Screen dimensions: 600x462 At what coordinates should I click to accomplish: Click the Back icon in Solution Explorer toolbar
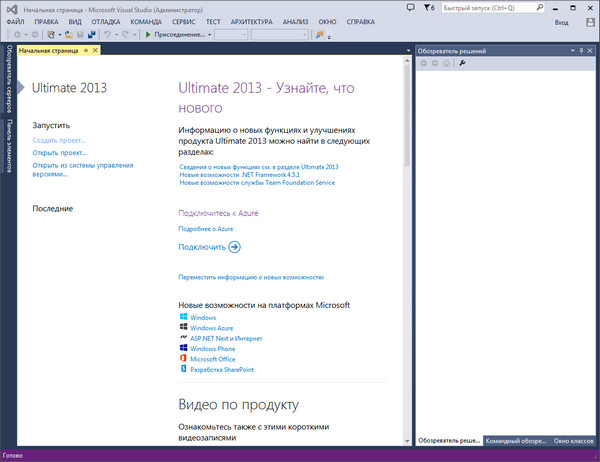click(423, 63)
